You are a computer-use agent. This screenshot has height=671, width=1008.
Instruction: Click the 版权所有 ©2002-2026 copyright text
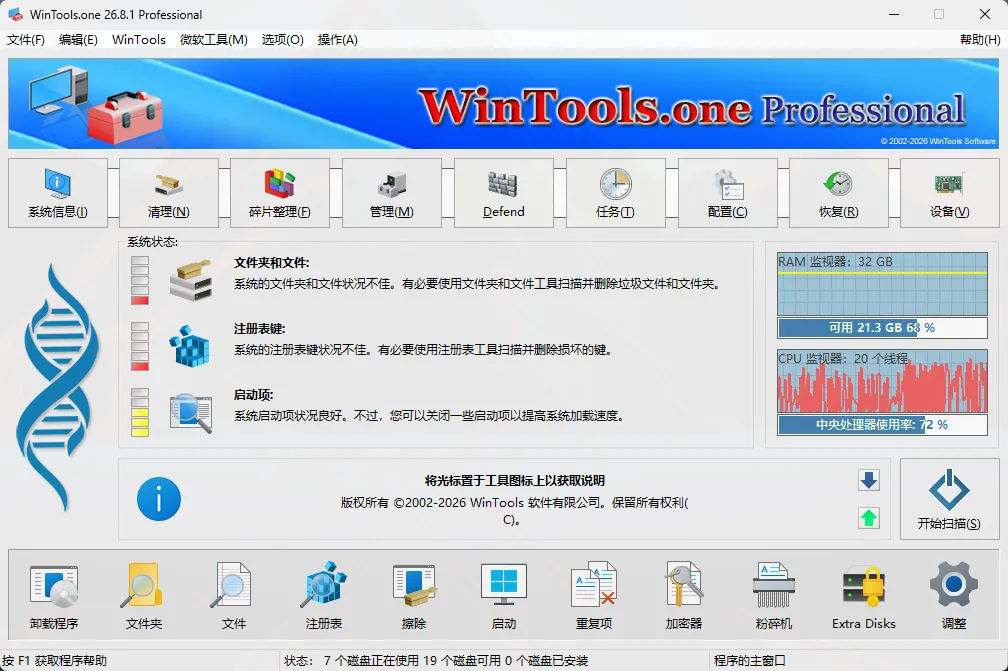(514, 511)
